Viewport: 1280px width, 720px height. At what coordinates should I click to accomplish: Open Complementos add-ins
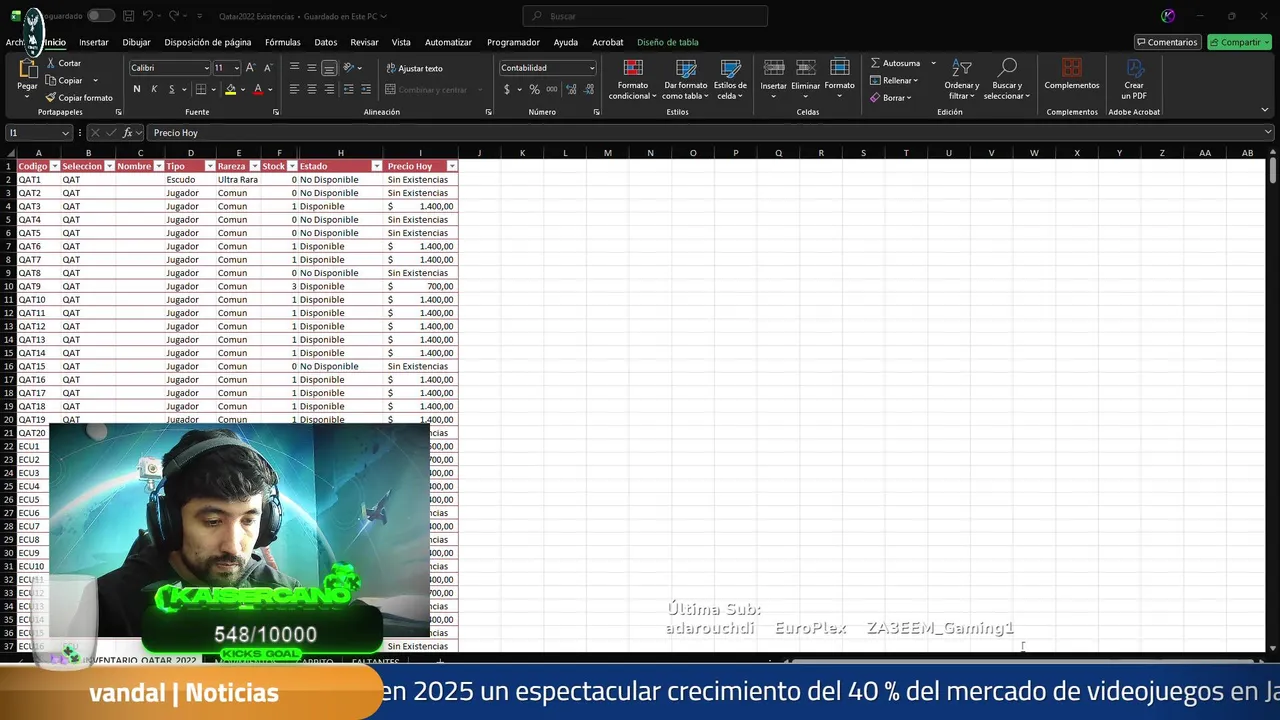coord(1072,75)
